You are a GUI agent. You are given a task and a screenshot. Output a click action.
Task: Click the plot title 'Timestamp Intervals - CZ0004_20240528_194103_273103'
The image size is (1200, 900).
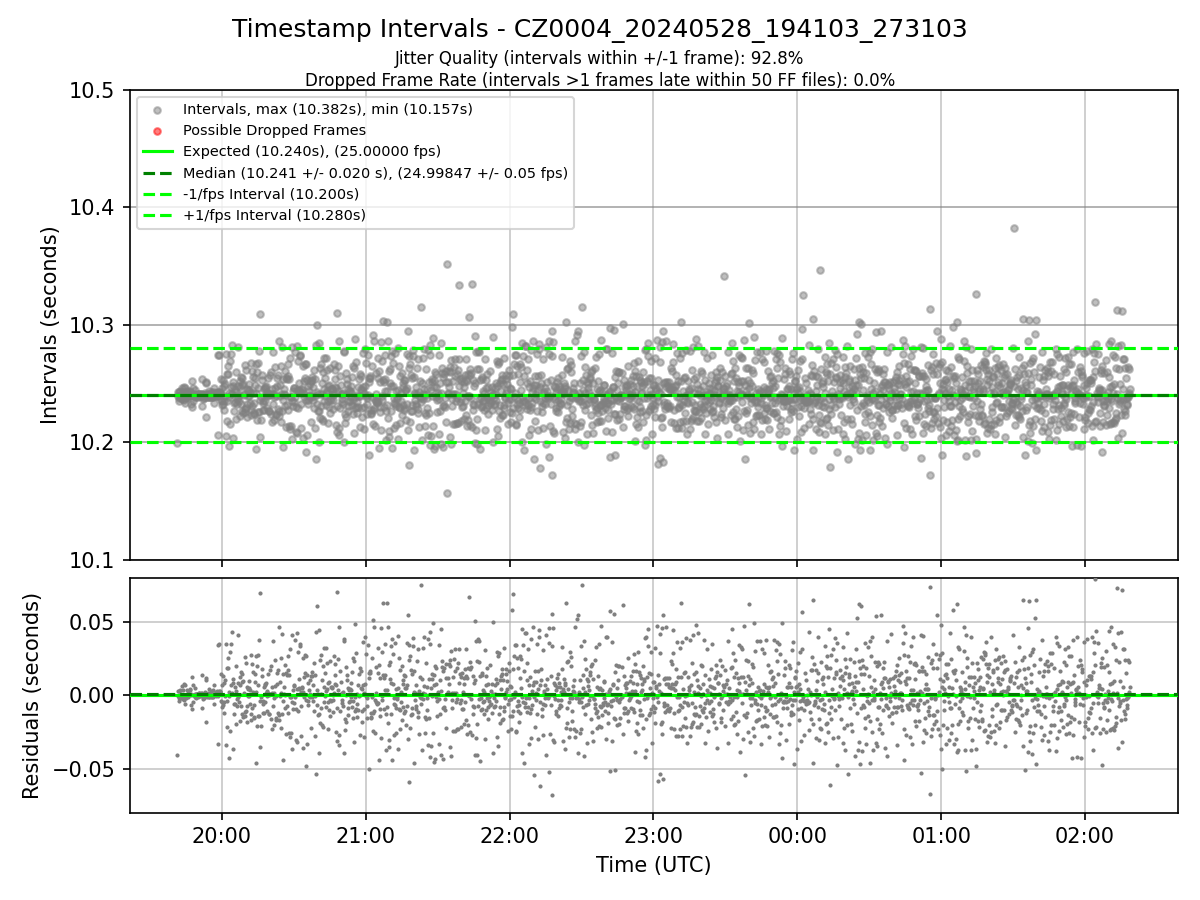(599, 29)
